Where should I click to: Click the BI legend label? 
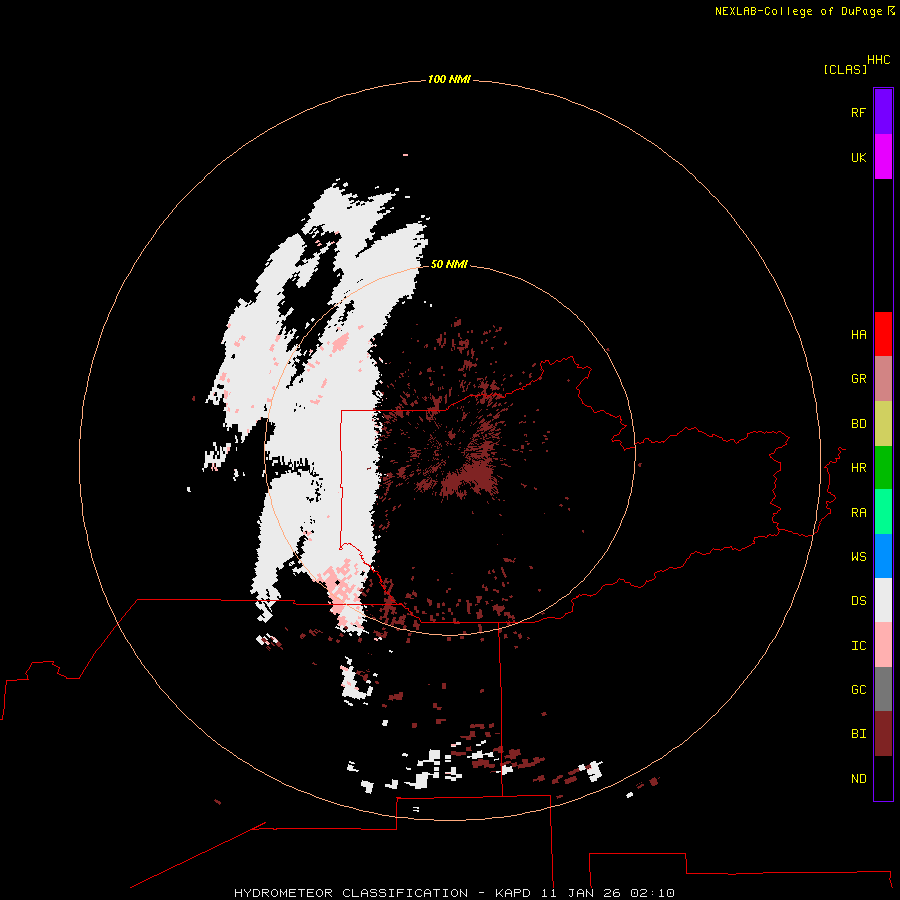[x=858, y=734]
